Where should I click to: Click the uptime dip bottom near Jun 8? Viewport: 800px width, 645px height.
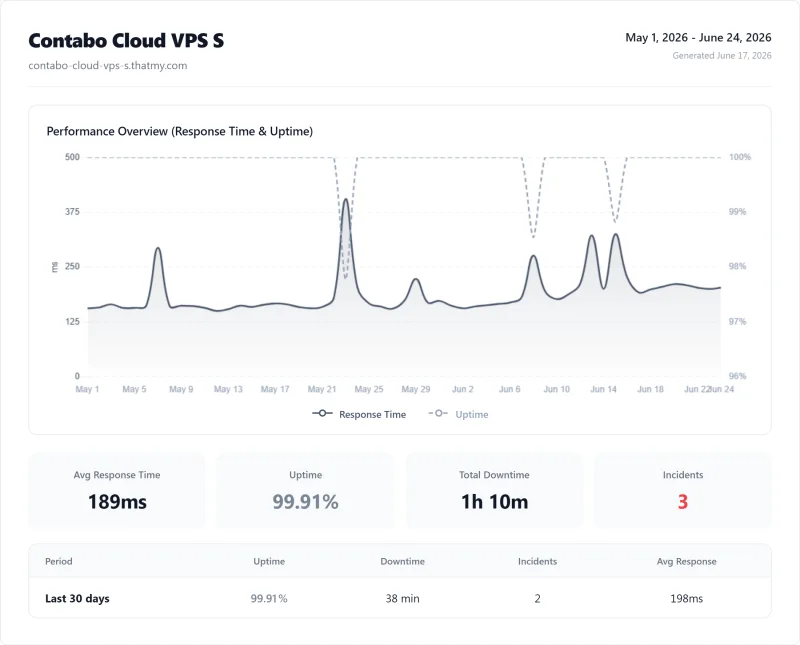533,237
